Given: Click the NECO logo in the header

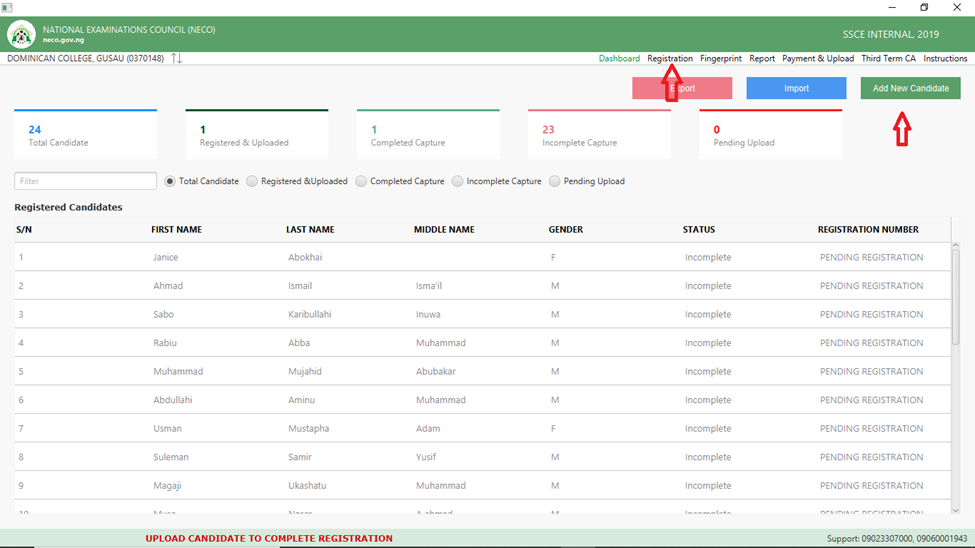Looking at the screenshot, I should 21,35.
